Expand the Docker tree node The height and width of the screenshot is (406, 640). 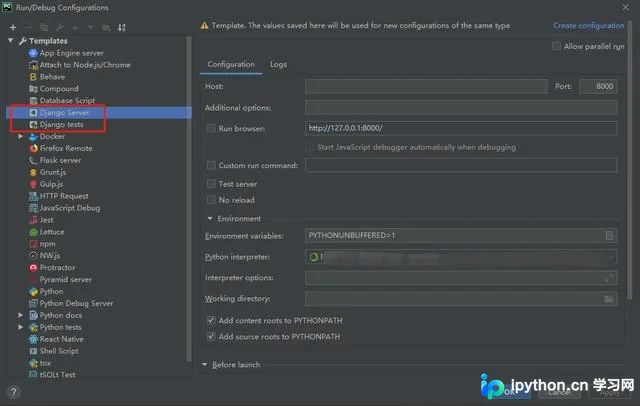pyautogui.click(x=20, y=136)
